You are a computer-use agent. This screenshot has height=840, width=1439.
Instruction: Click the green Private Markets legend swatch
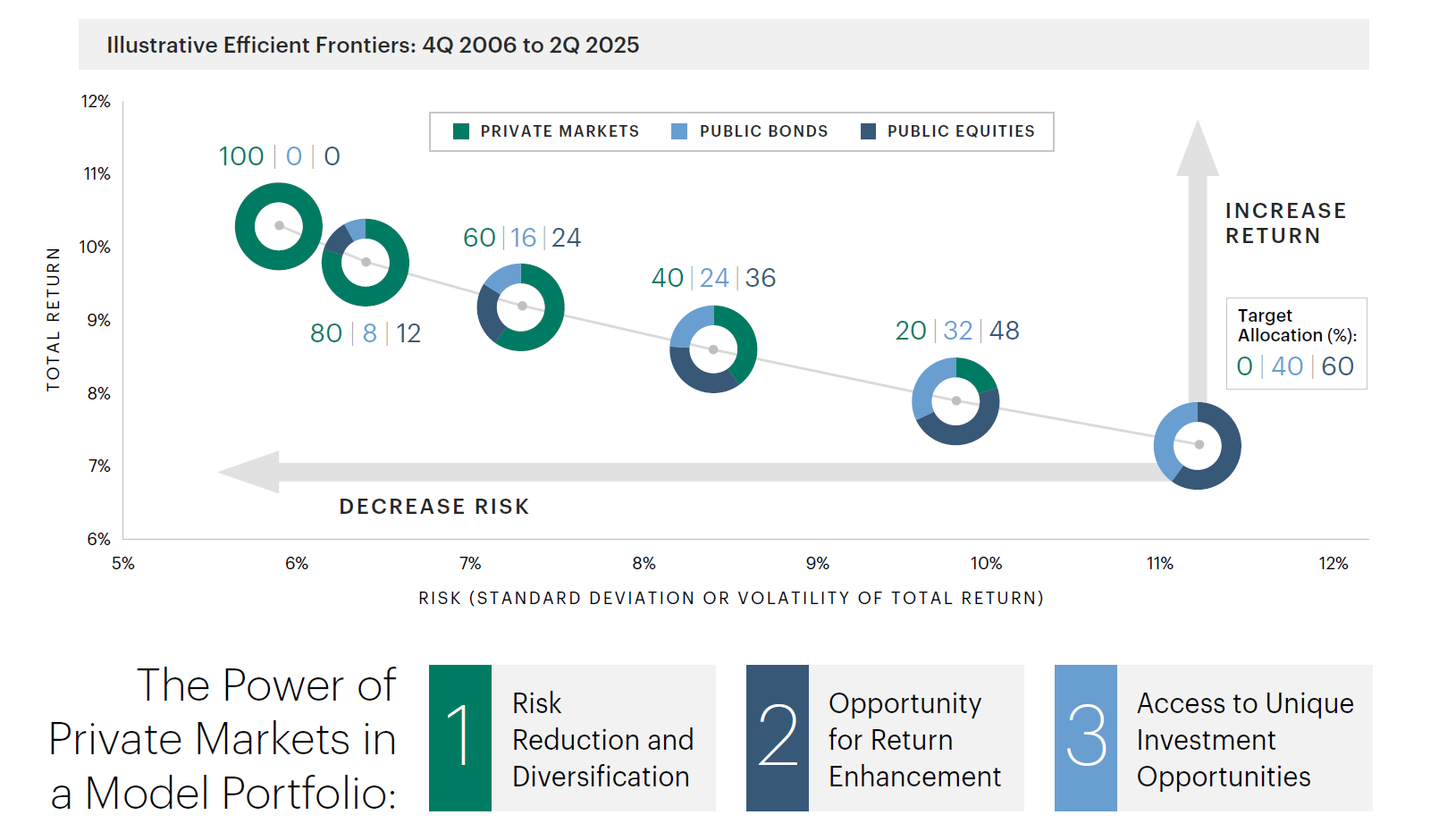[x=461, y=131]
